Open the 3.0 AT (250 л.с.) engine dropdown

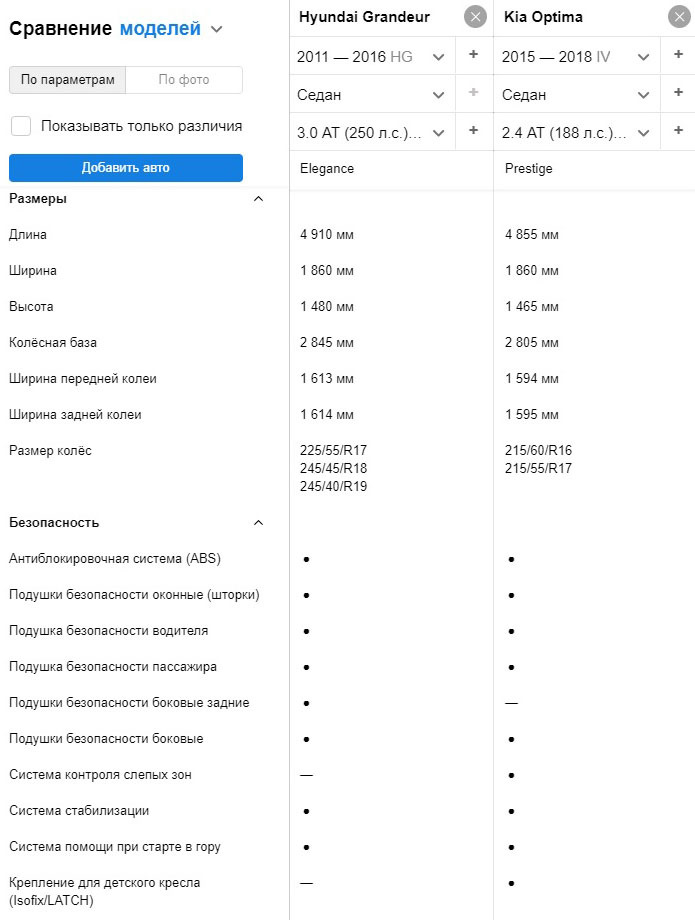coord(372,133)
